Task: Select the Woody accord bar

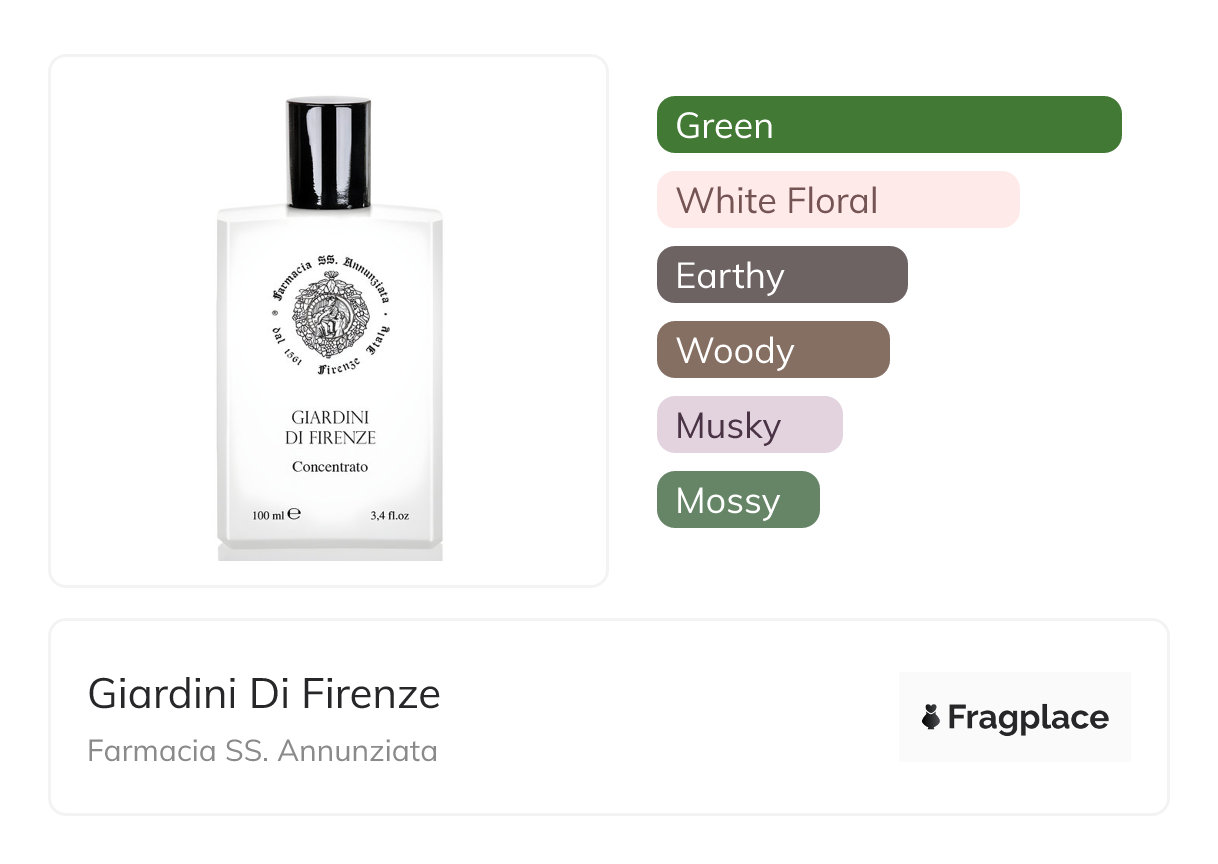Action: click(x=773, y=350)
